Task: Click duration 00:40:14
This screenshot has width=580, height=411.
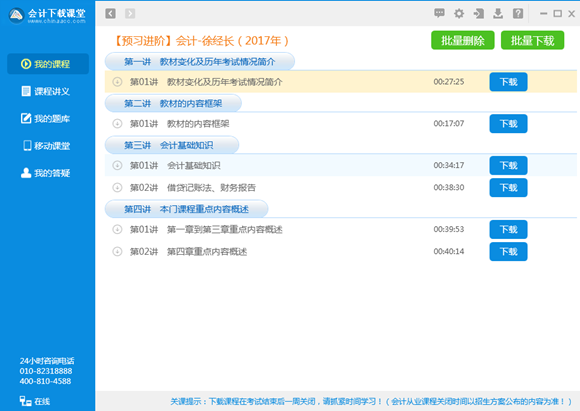Action: [449, 251]
